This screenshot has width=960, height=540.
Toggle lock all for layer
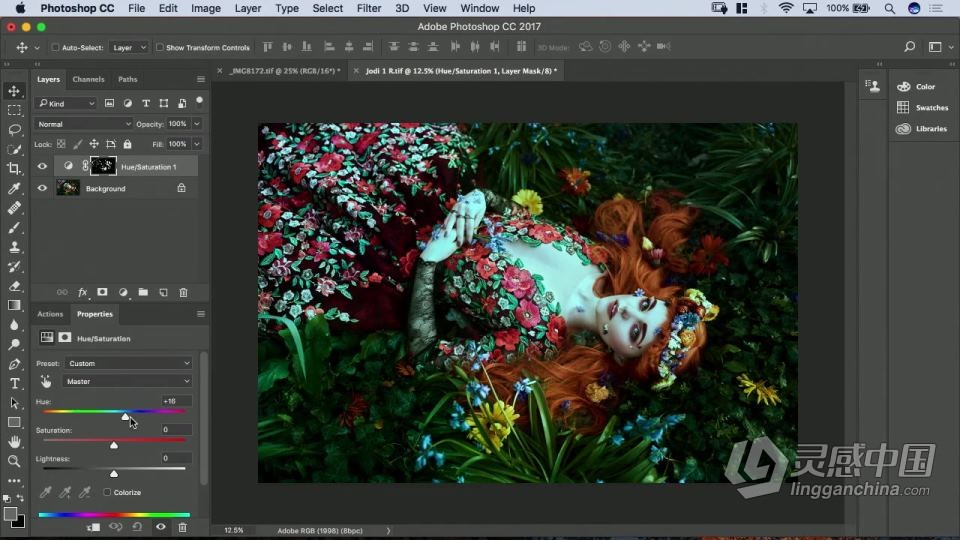127,144
